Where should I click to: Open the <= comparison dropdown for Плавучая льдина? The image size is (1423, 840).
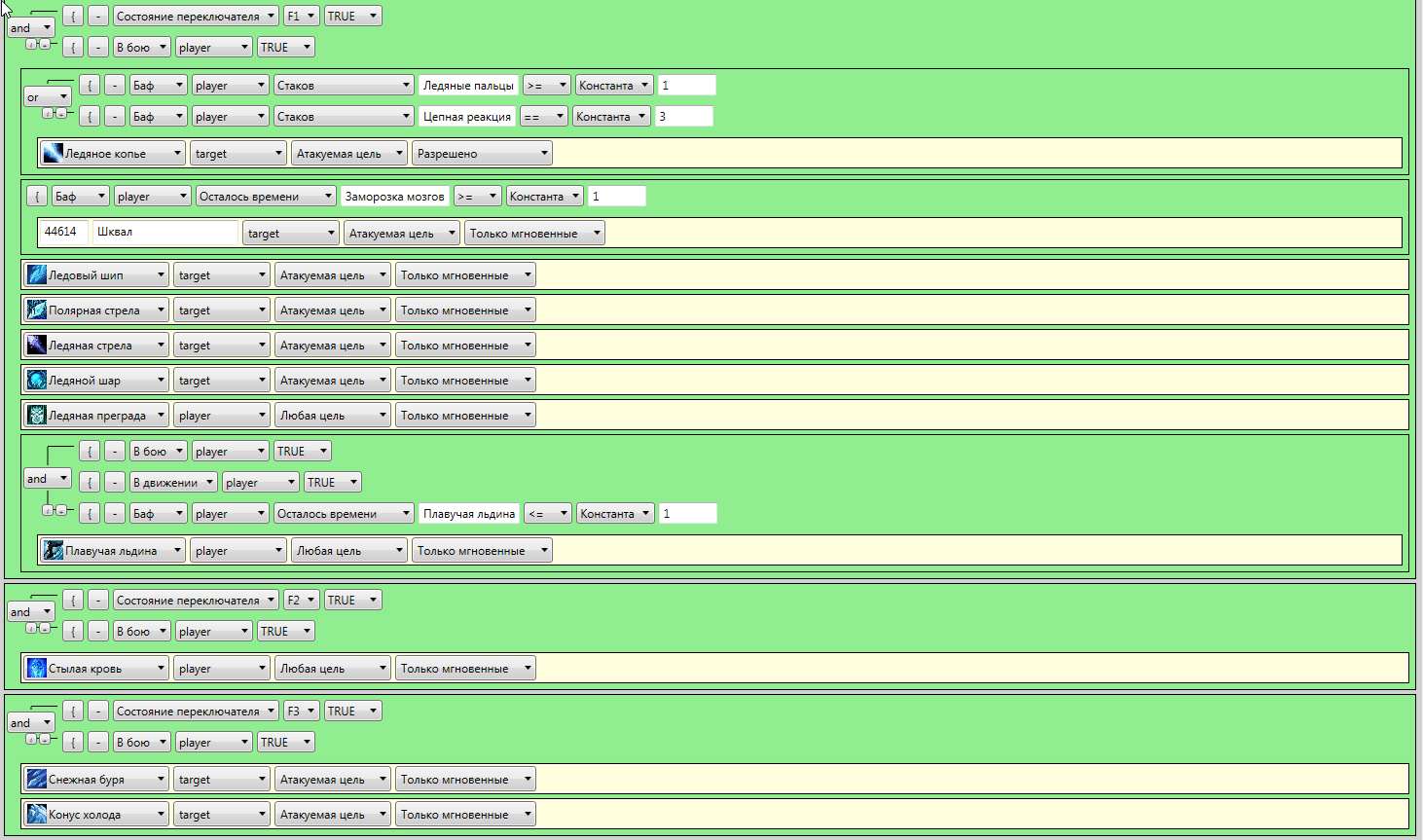pyautogui.click(x=547, y=514)
